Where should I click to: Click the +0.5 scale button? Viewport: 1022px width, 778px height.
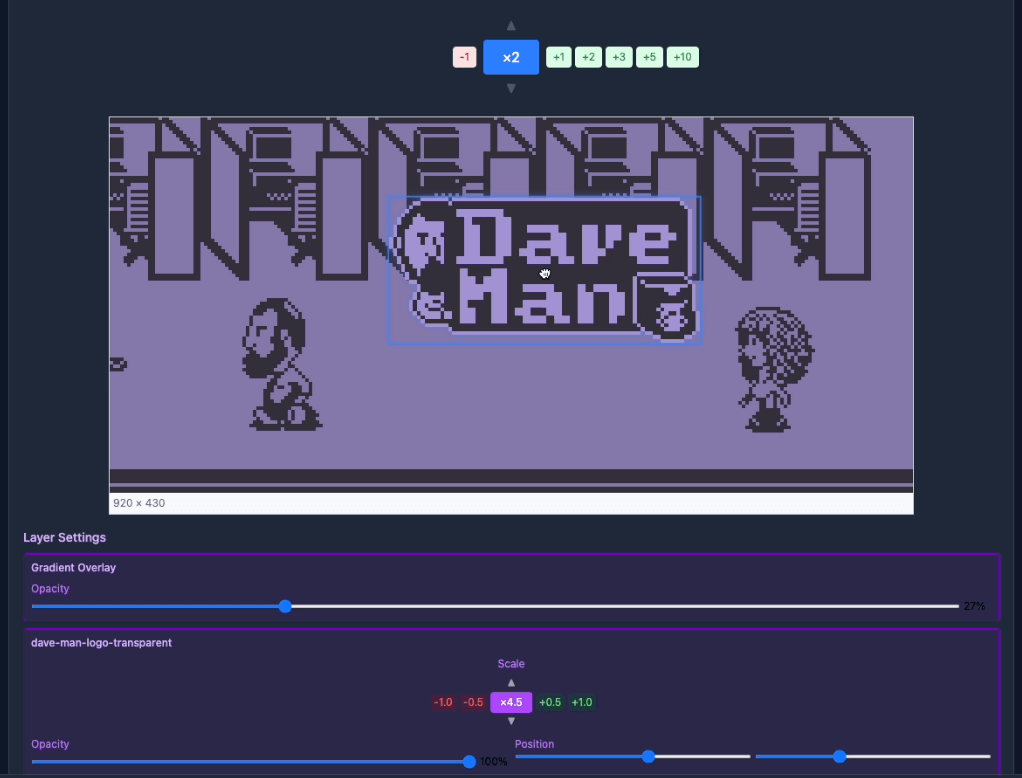(550, 702)
